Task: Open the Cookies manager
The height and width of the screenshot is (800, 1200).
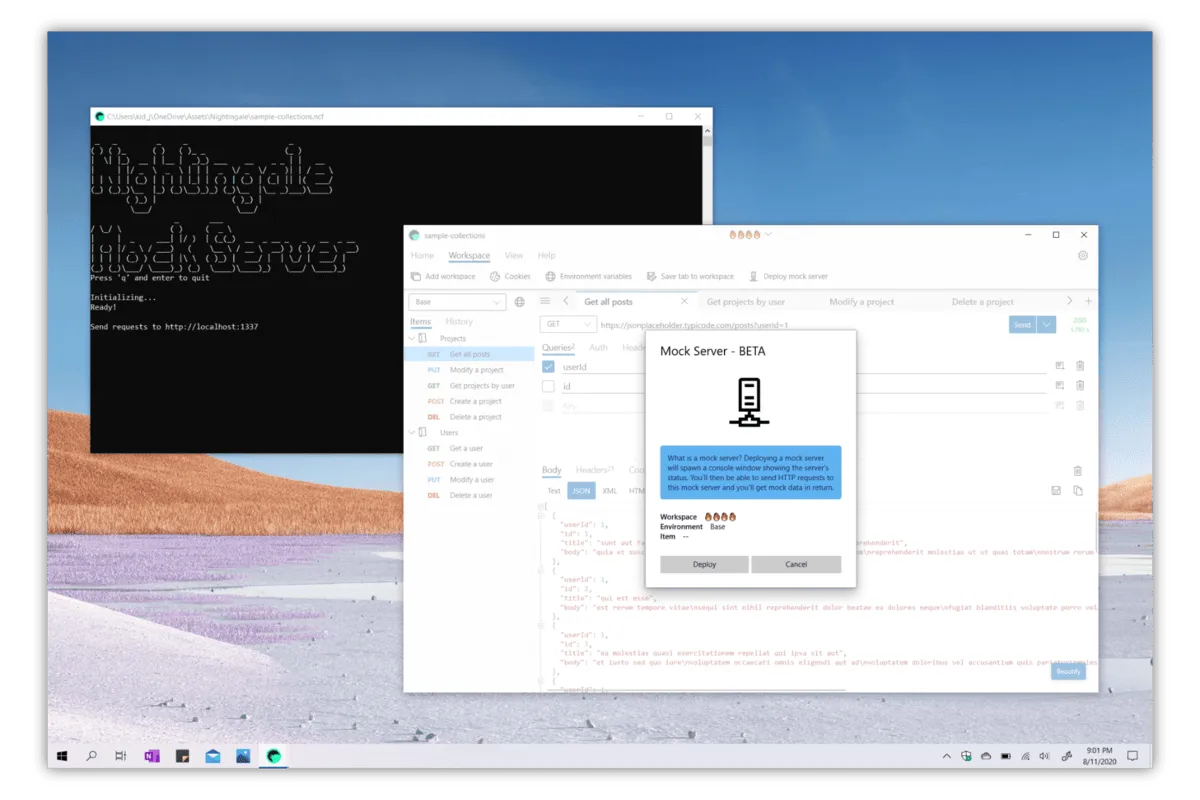Action: click(x=495, y=276)
